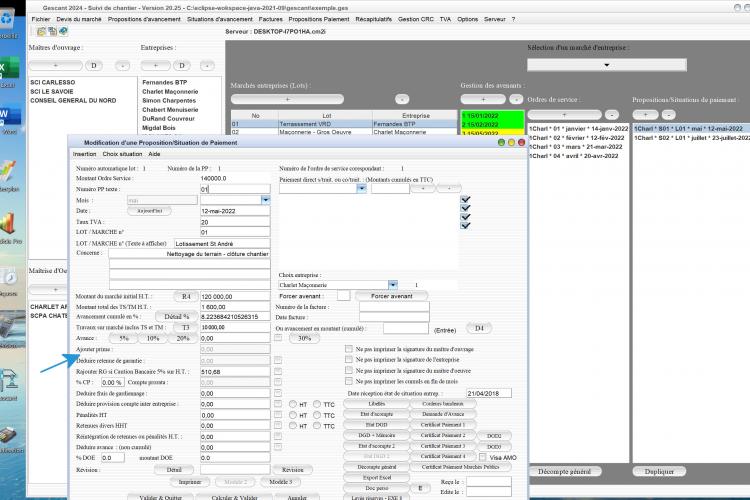Select 'SCI CARLESSO' in Maîtres d'ouvrage list
The image size is (750, 500).
point(53,82)
